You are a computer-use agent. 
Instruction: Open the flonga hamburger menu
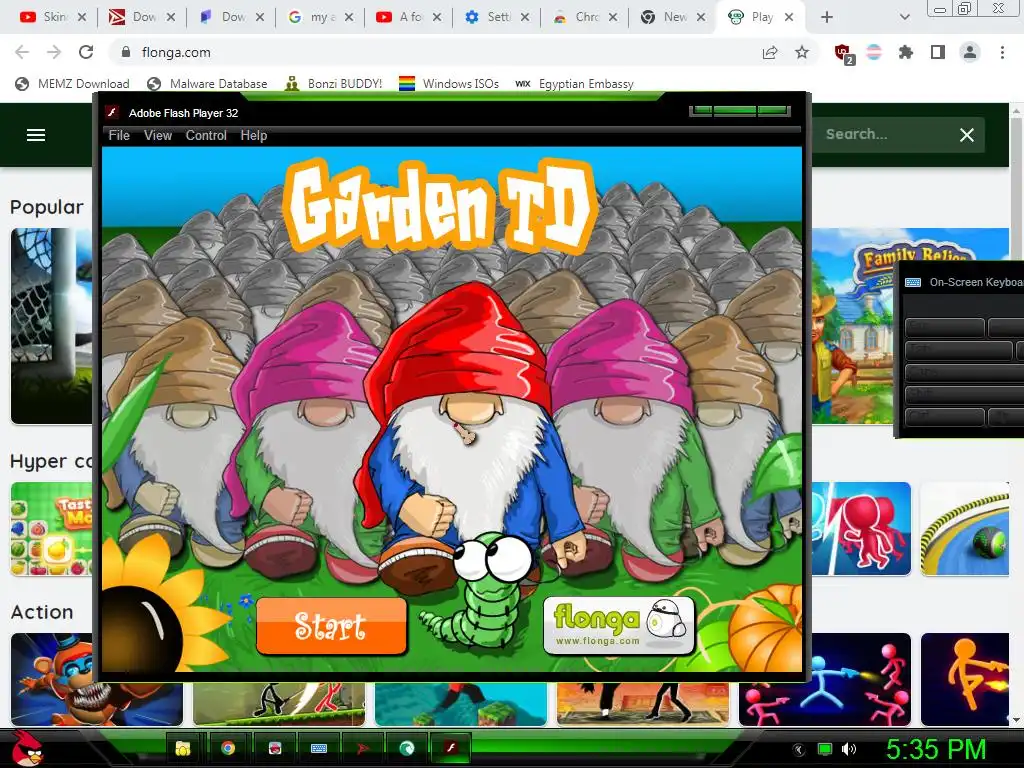pos(36,135)
